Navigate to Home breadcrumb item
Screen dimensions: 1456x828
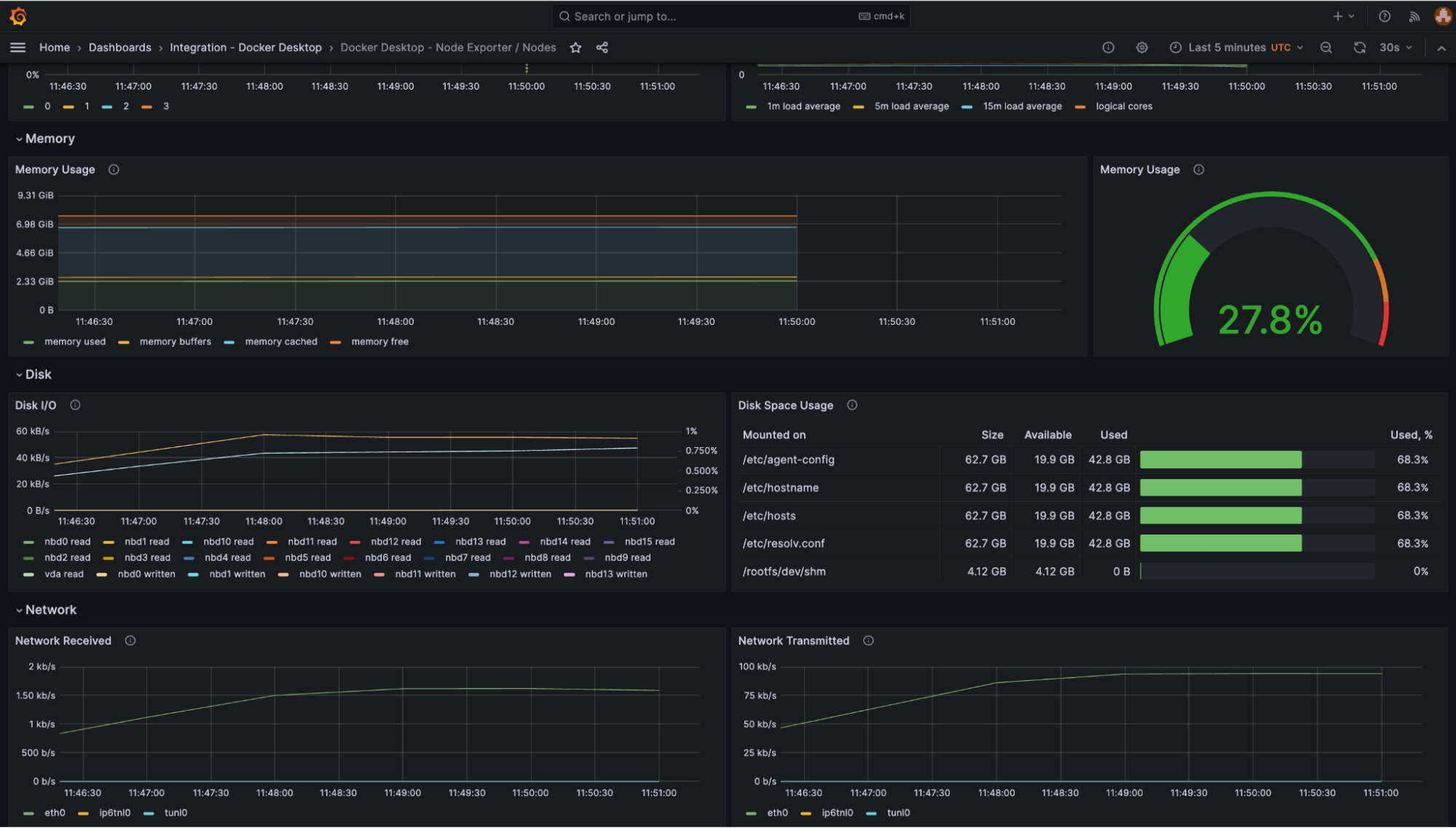[55, 47]
